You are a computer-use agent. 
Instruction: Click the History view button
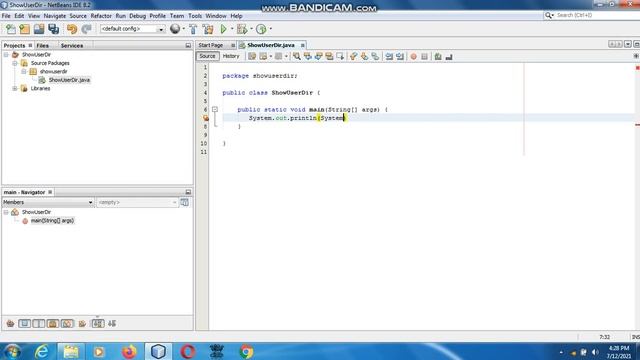click(231, 56)
